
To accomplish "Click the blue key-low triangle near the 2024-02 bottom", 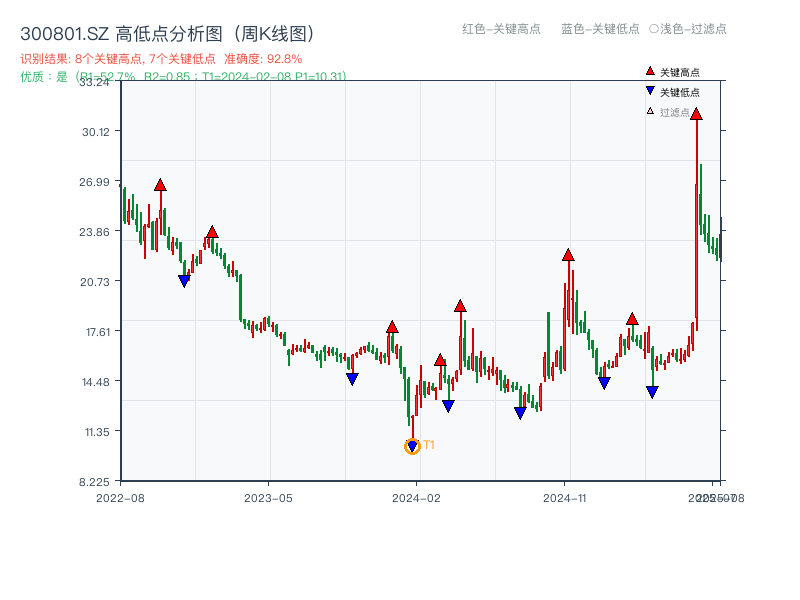I will (447, 404).
